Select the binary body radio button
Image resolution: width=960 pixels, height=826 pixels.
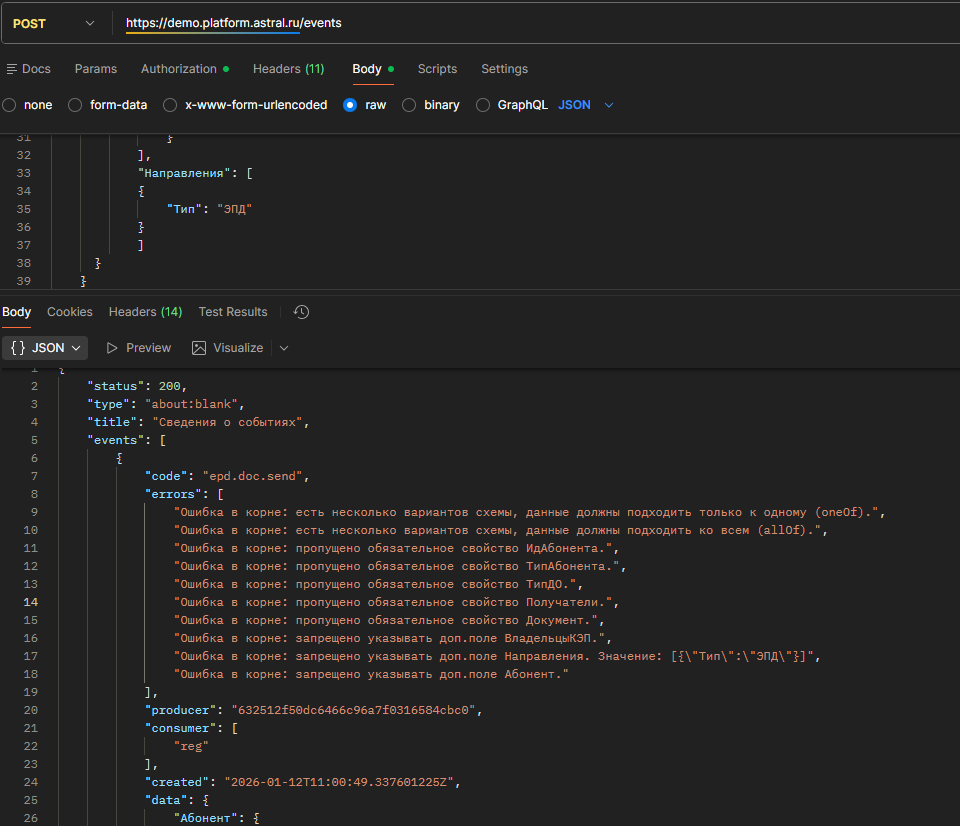(409, 105)
